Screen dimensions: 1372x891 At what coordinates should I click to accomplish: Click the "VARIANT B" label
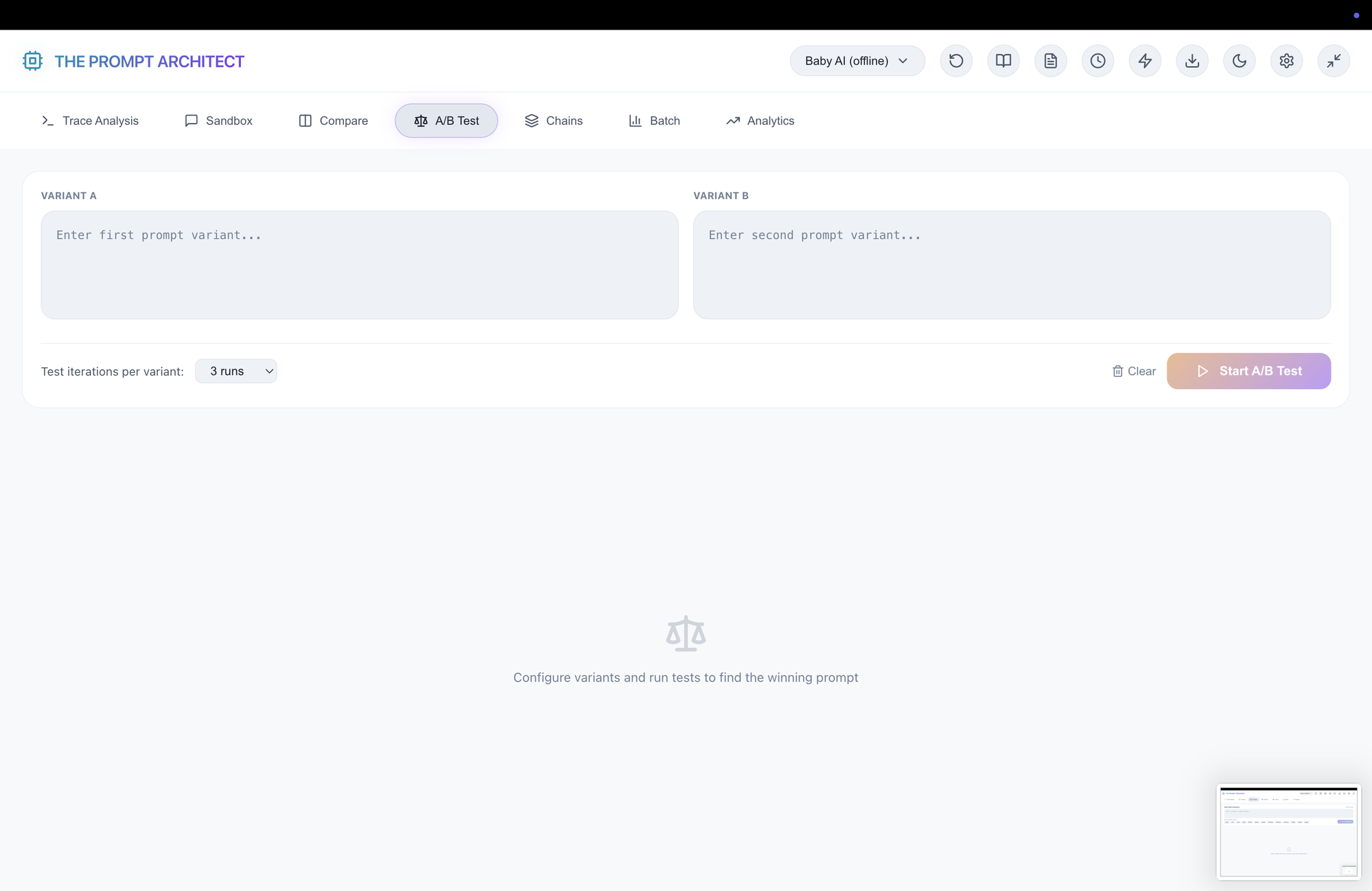point(721,196)
